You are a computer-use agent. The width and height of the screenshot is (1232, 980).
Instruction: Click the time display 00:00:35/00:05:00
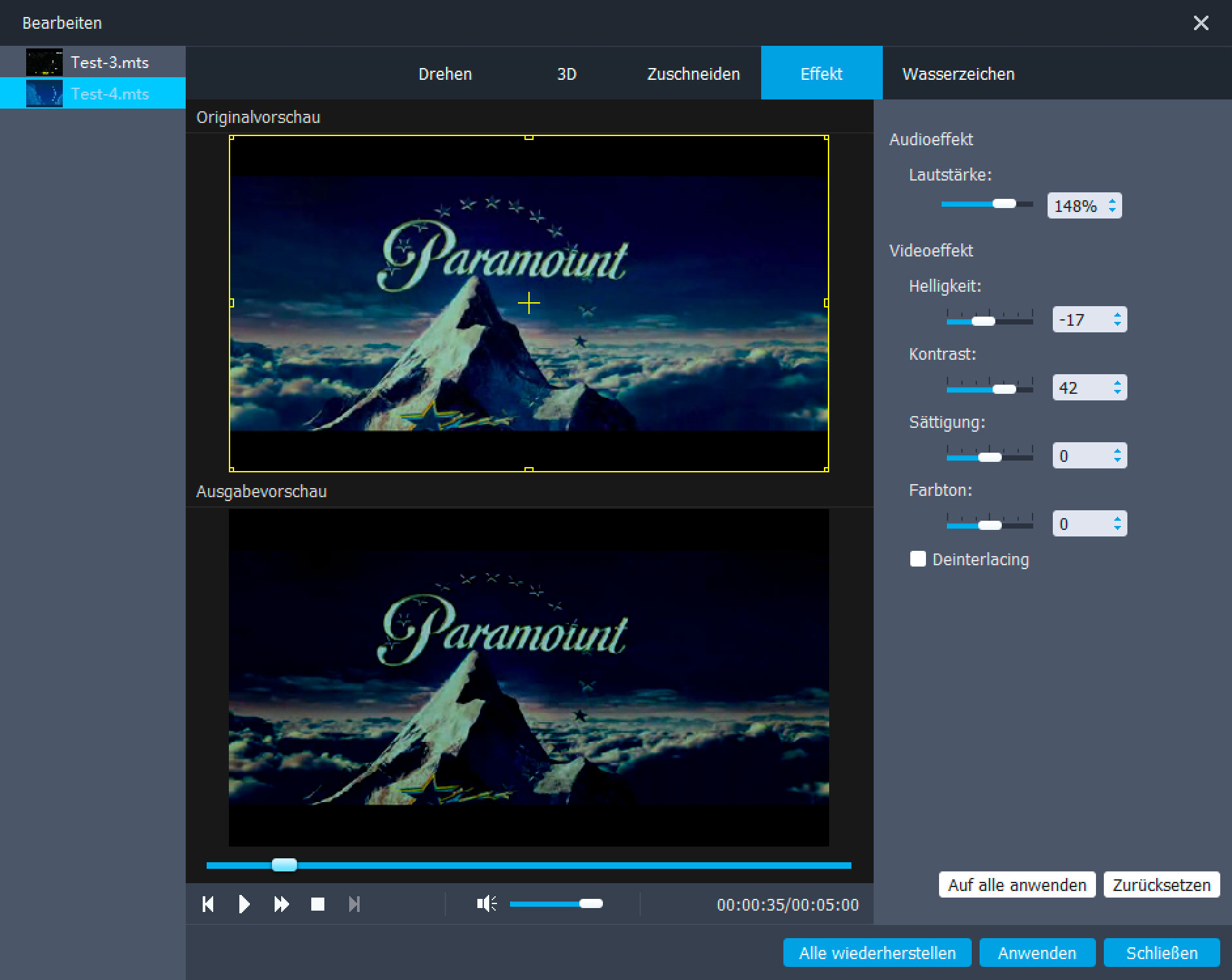[x=787, y=905]
